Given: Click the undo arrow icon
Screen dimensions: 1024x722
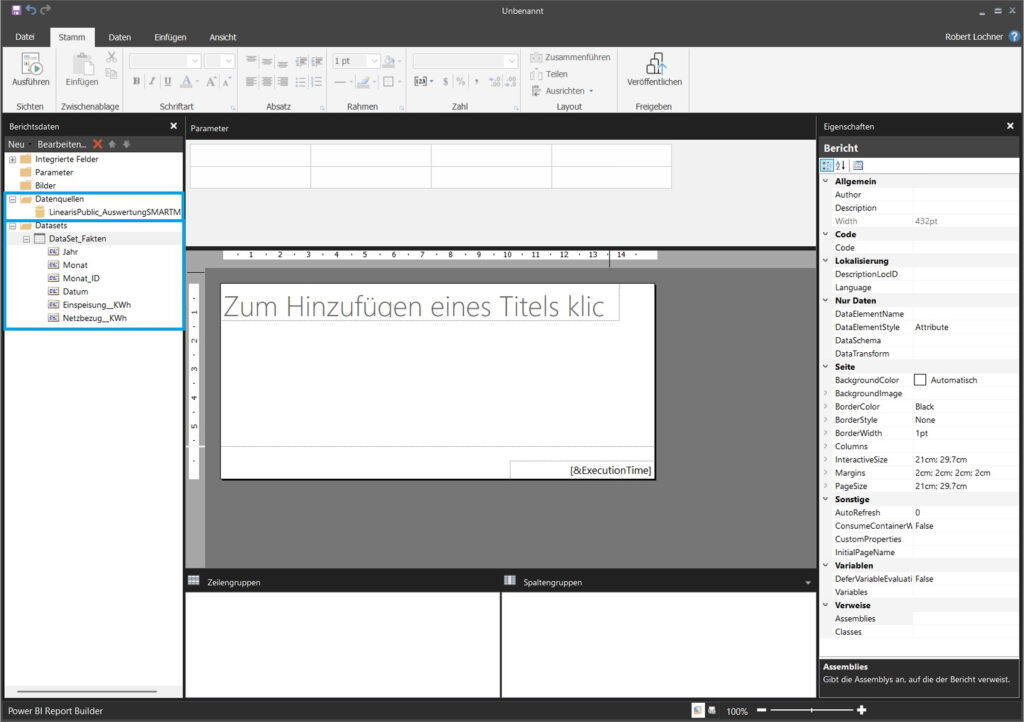Looking at the screenshot, I should coord(30,10).
